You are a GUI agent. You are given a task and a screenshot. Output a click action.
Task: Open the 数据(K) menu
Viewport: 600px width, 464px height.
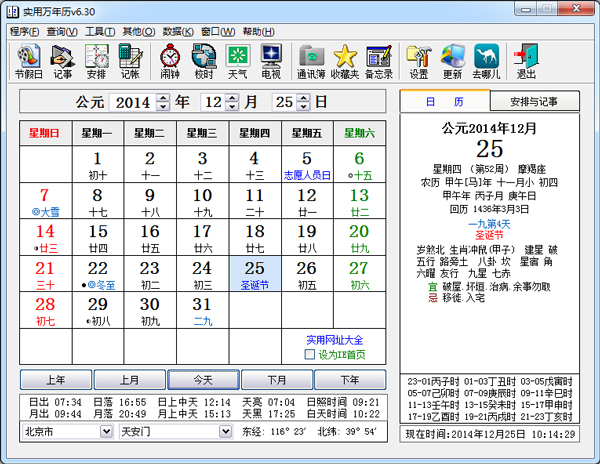coord(178,32)
